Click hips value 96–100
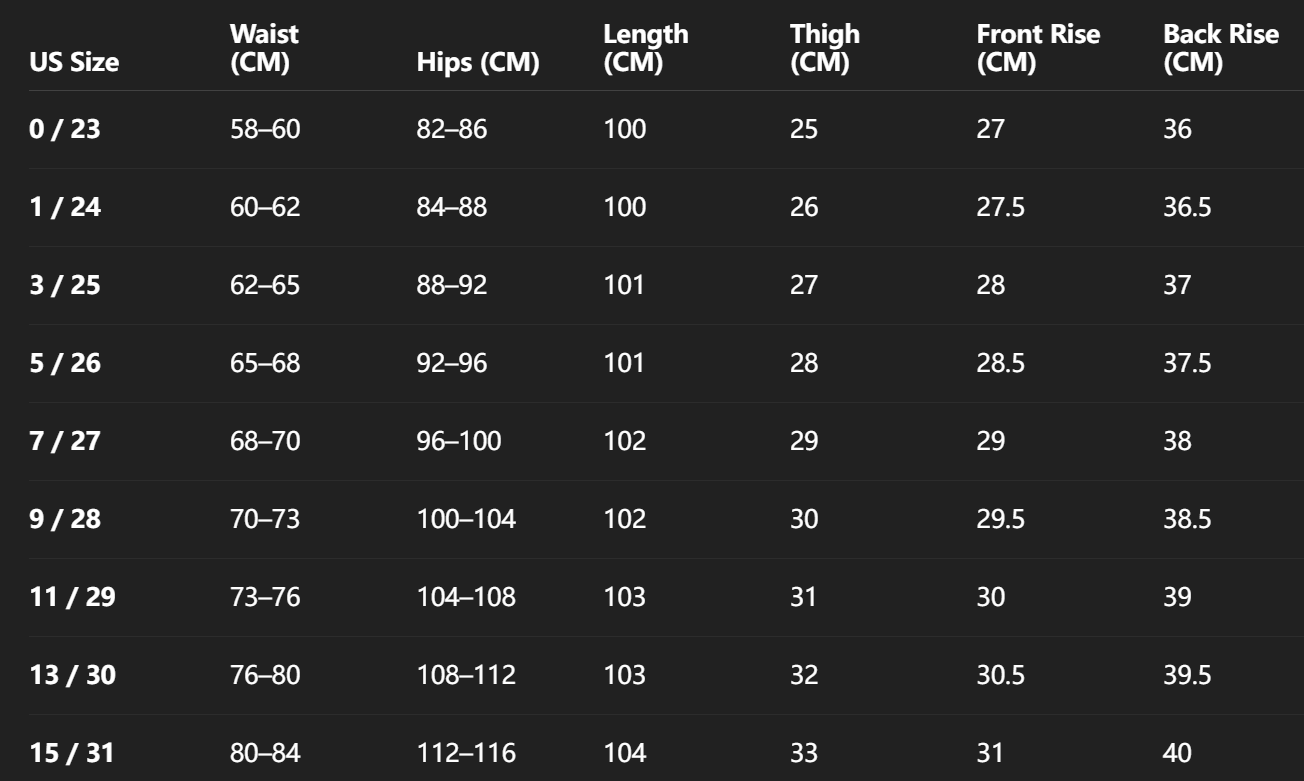Viewport: 1304px width, 781px height. pos(459,441)
